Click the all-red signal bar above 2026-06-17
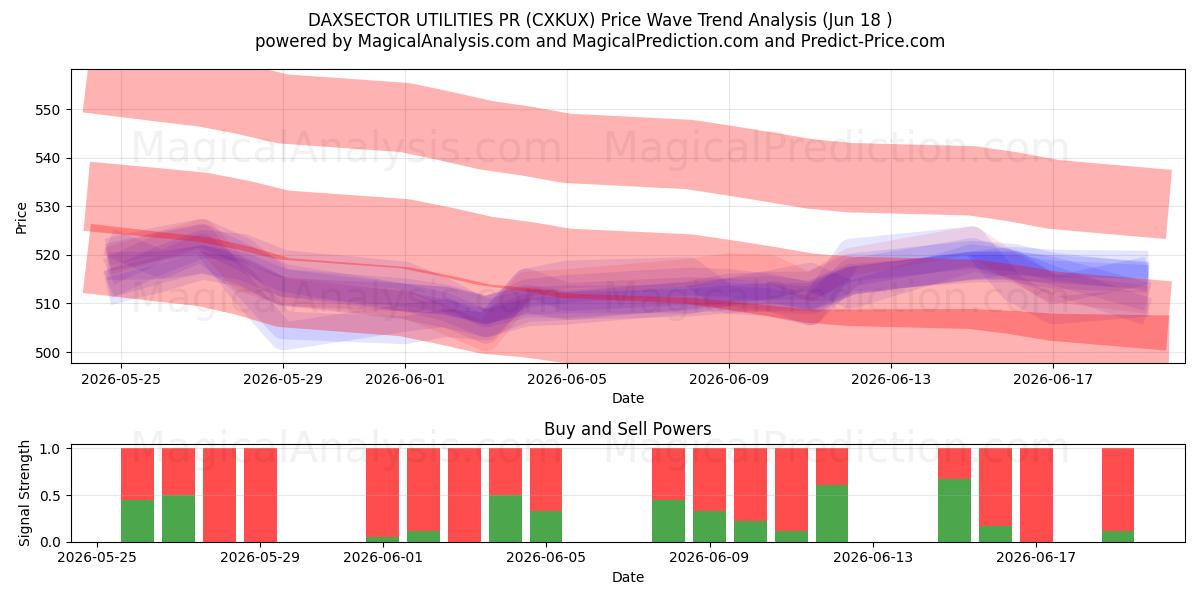Screen dimensions: 1200x600 click(1036, 495)
